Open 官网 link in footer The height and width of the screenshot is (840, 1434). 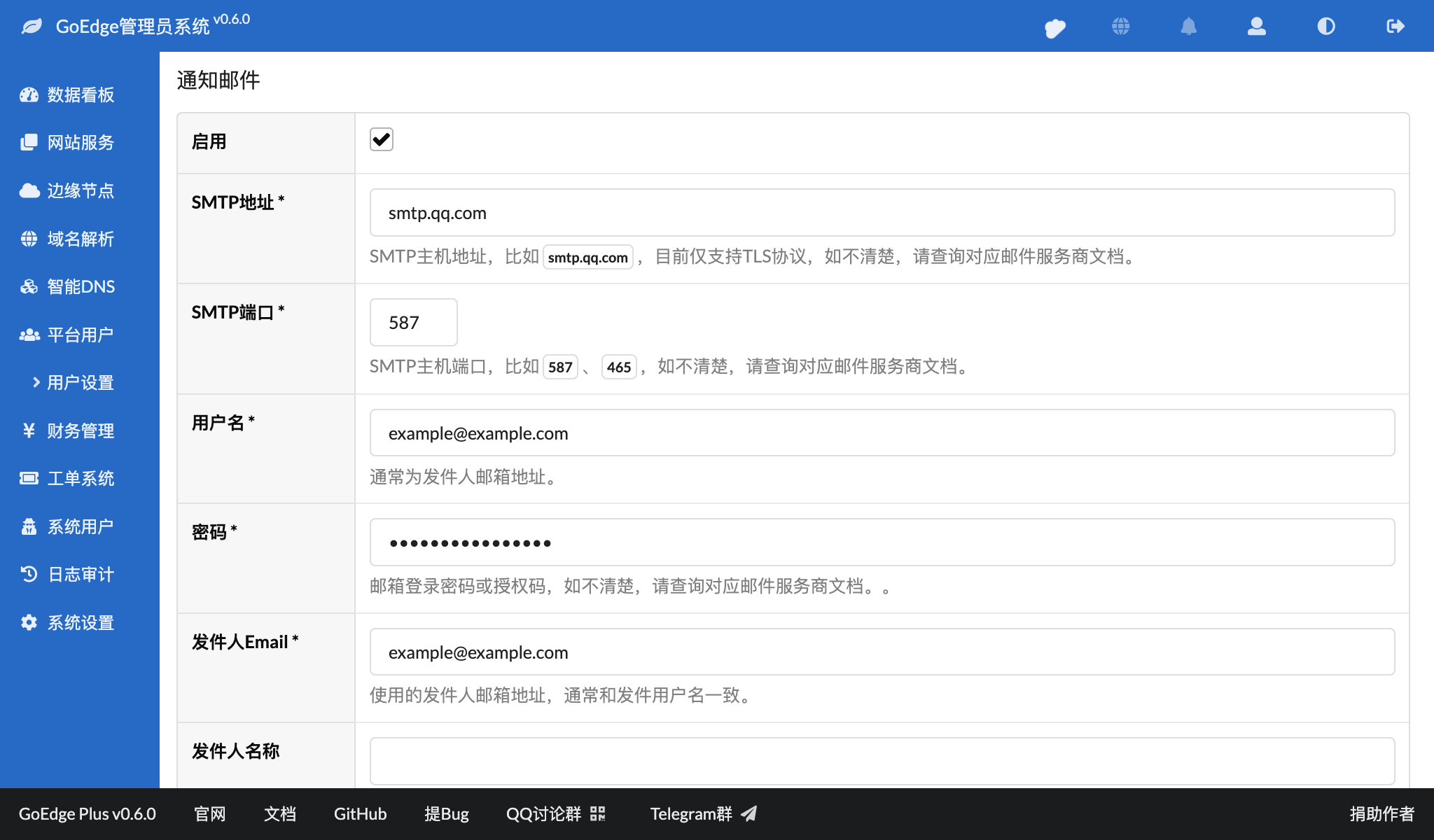210,813
